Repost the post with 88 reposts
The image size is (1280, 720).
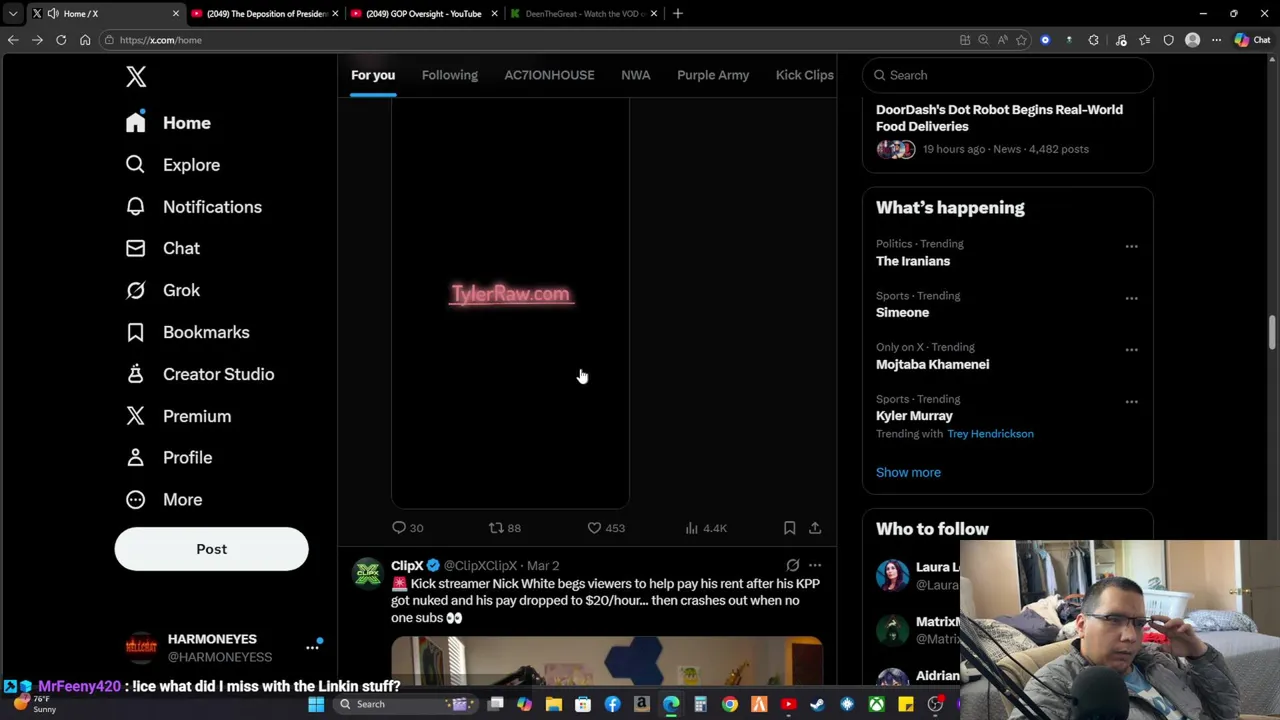pyautogui.click(x=504, y=528)
